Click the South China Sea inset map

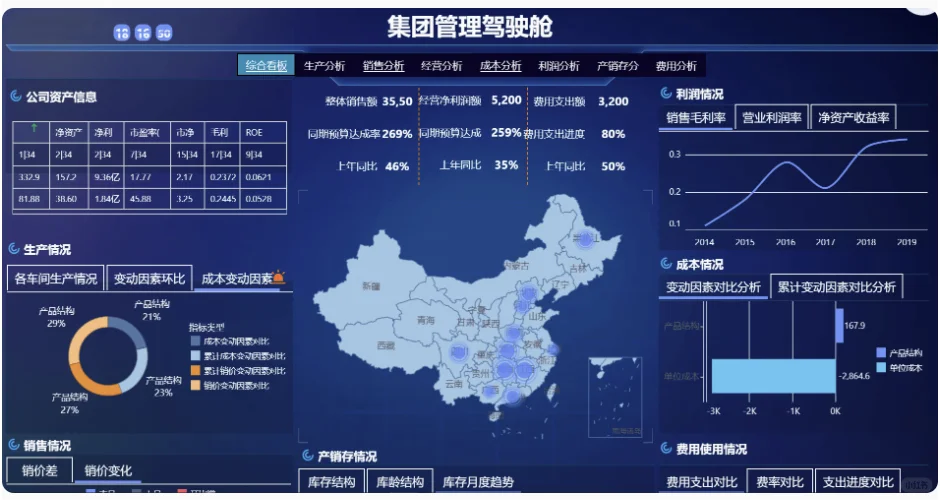[615, 397]
